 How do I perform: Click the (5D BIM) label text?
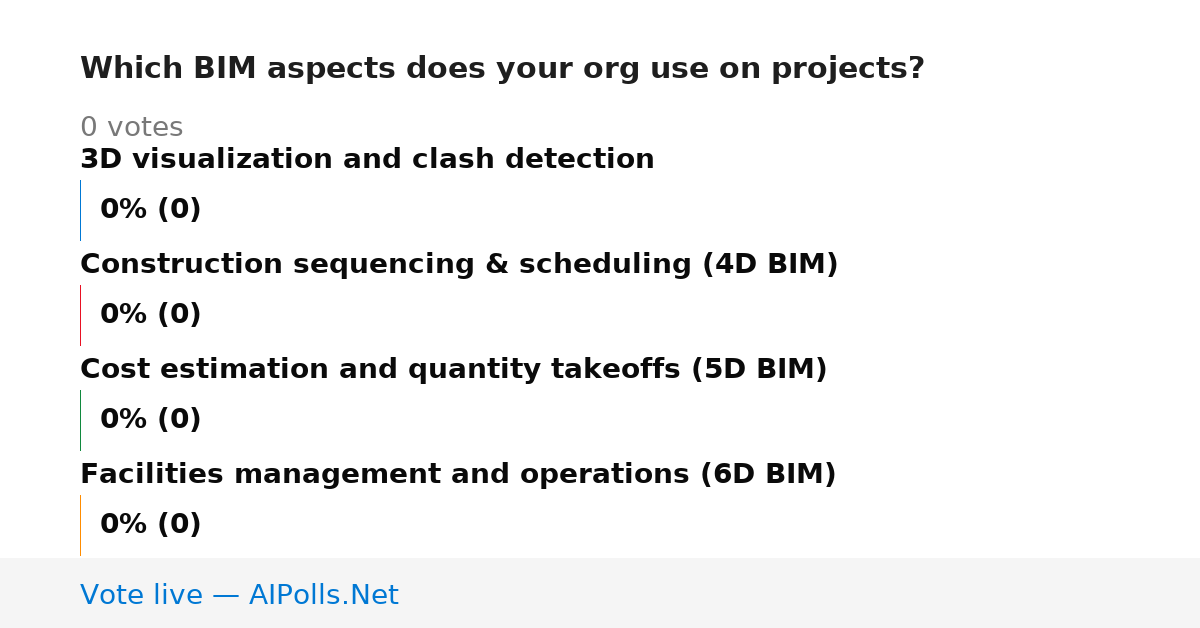(x=759, y=370)
